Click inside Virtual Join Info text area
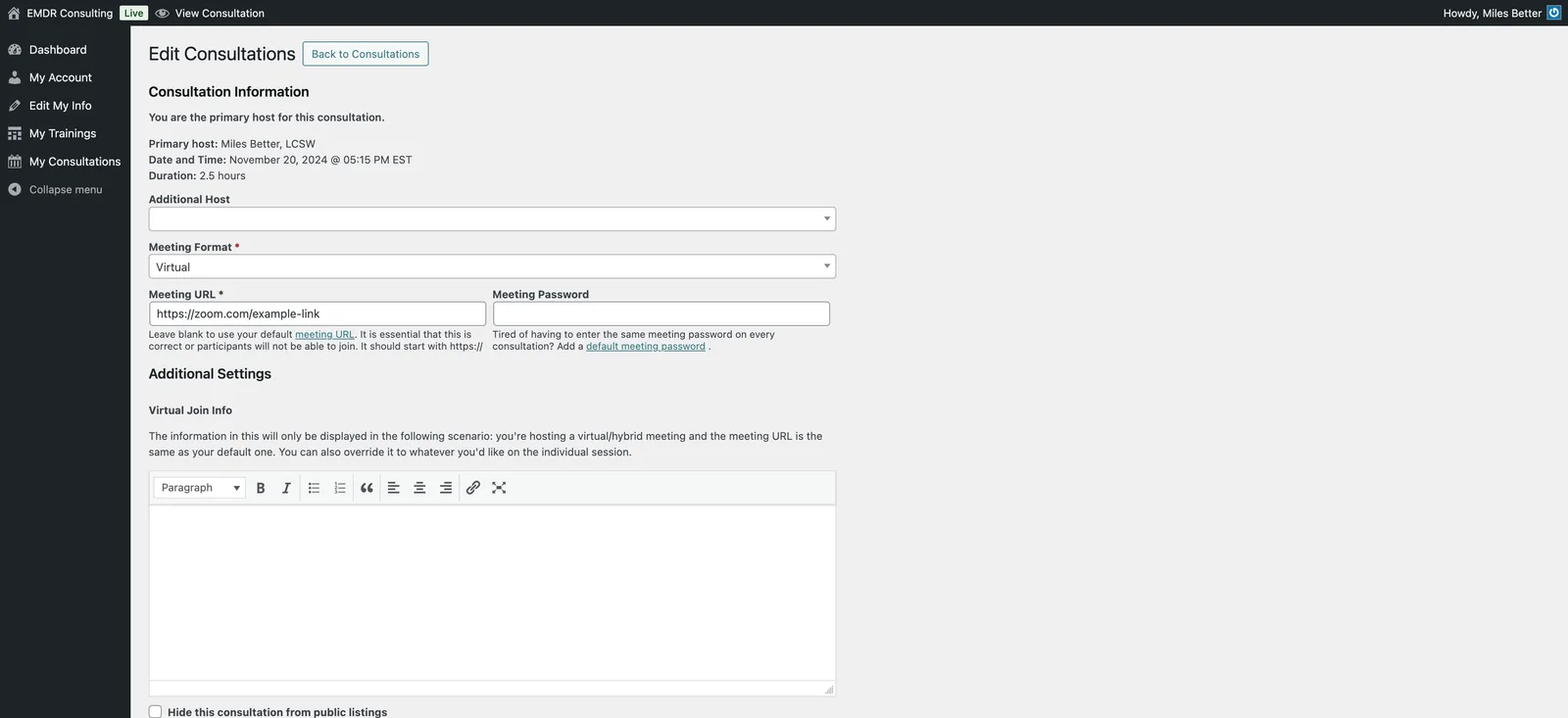The image size is (1568, 718). [492, 593]
